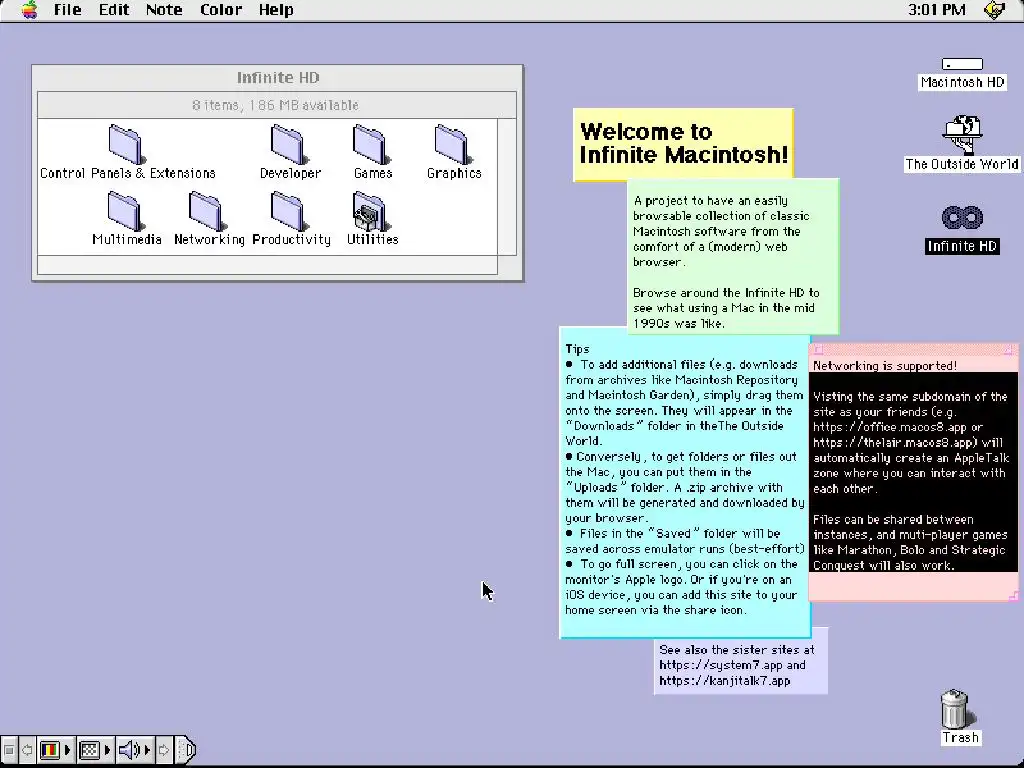Click the pink note's zoom box
Image resolution: width=1024 pixels, height=768 pixels.
coord(1008,350)
